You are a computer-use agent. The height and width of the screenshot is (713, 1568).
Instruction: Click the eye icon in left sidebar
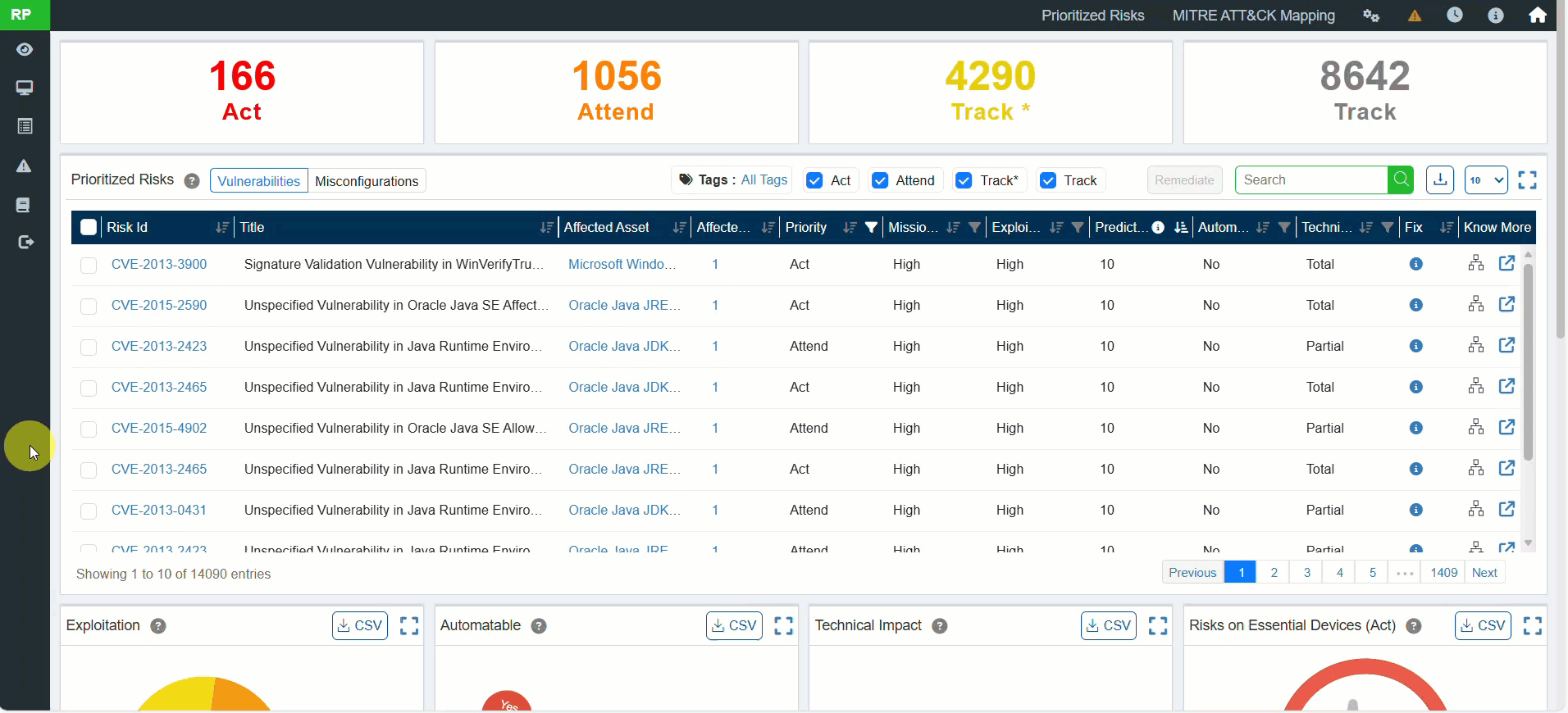pos(25,50)
